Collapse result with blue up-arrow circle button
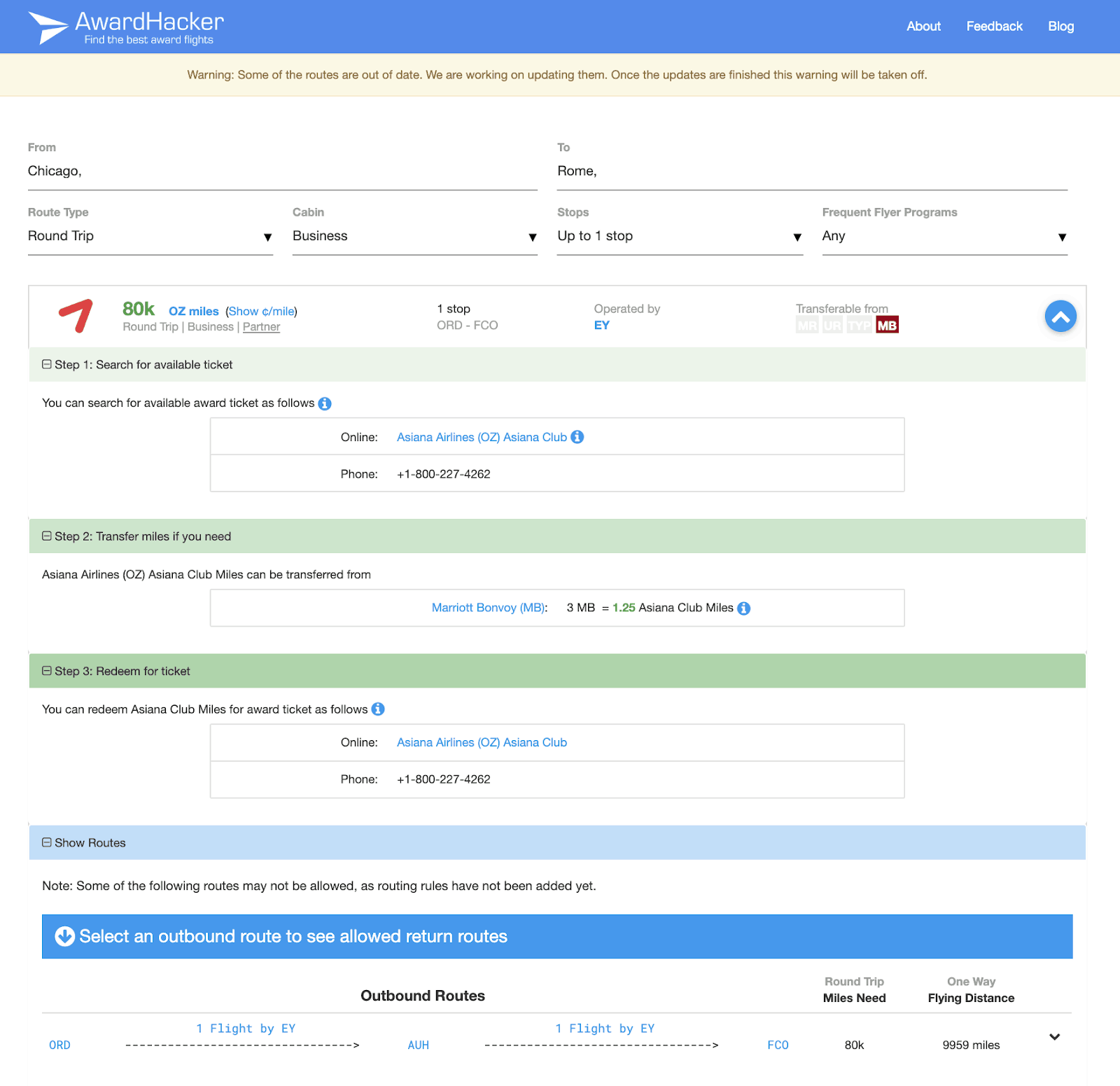 [1060, 316]
